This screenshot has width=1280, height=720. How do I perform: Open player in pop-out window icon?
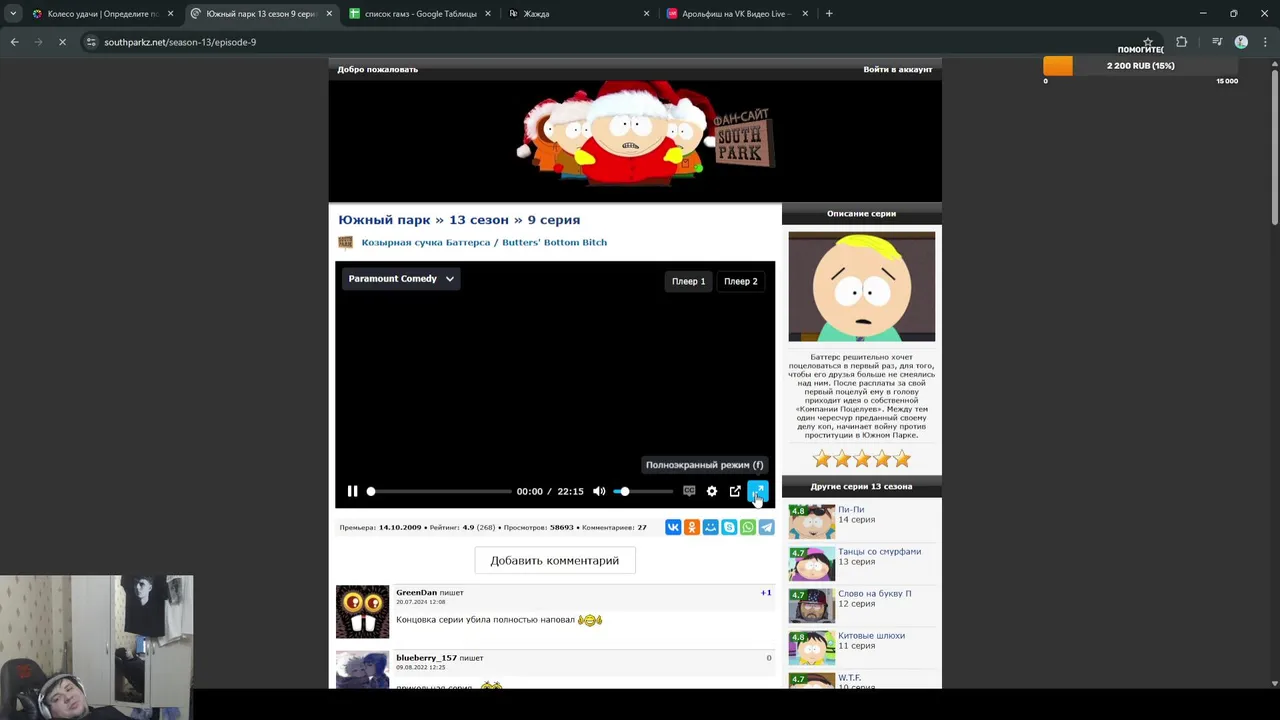click(735, 491)
